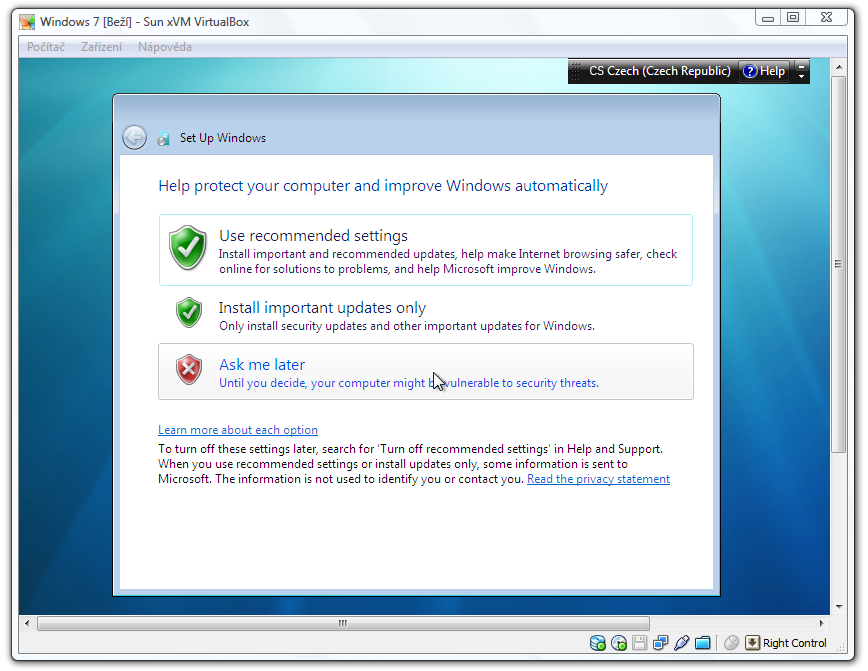
Task: Minimize the VirtualBox window
Action: [768, 18]
